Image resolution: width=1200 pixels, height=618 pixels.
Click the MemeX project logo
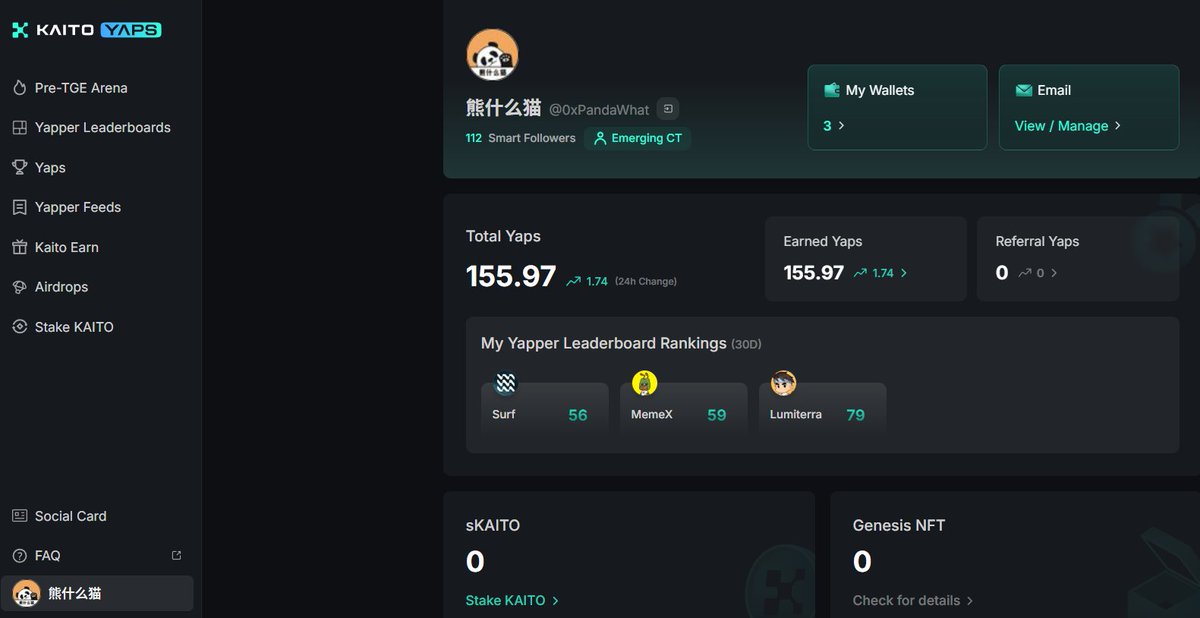click(x=645, y=383)
